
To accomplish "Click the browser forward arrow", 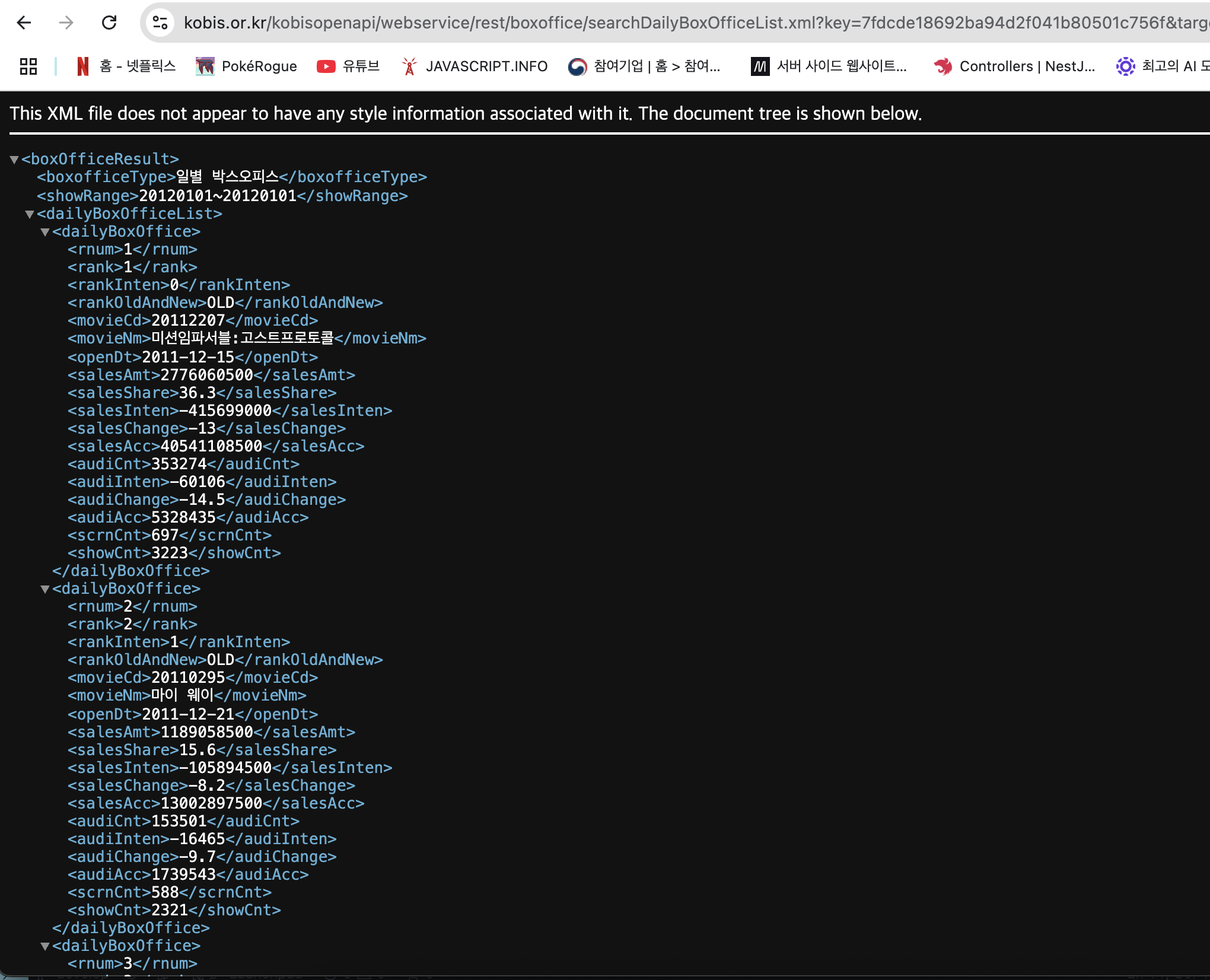I will click(66, 23).
